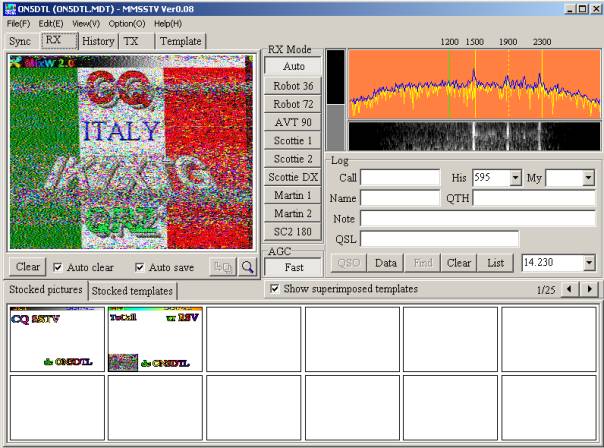The width and height of the screenshot is (604, 448).
Task: Click the orange audio spectrum display
Action: coord(474,84)
